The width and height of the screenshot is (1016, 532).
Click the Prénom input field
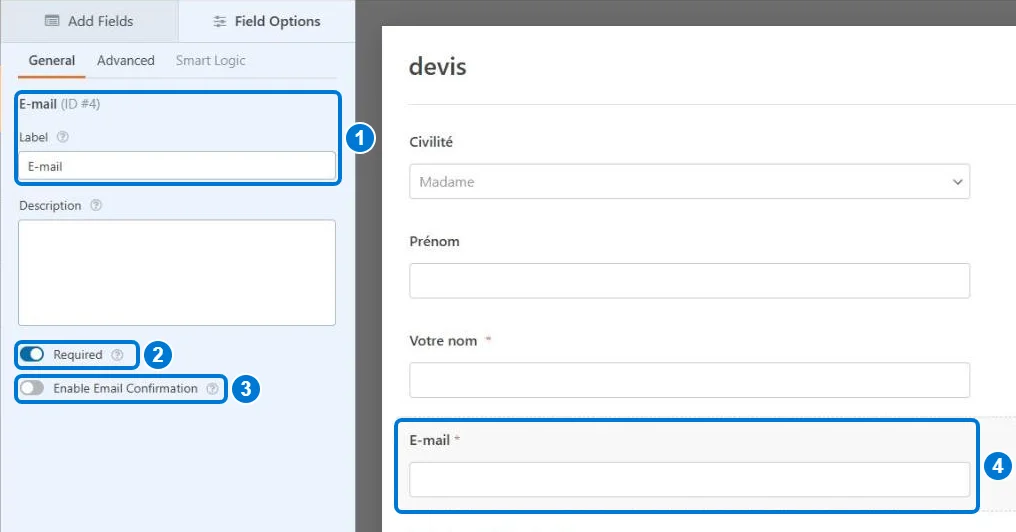click(x=689, y=281)
